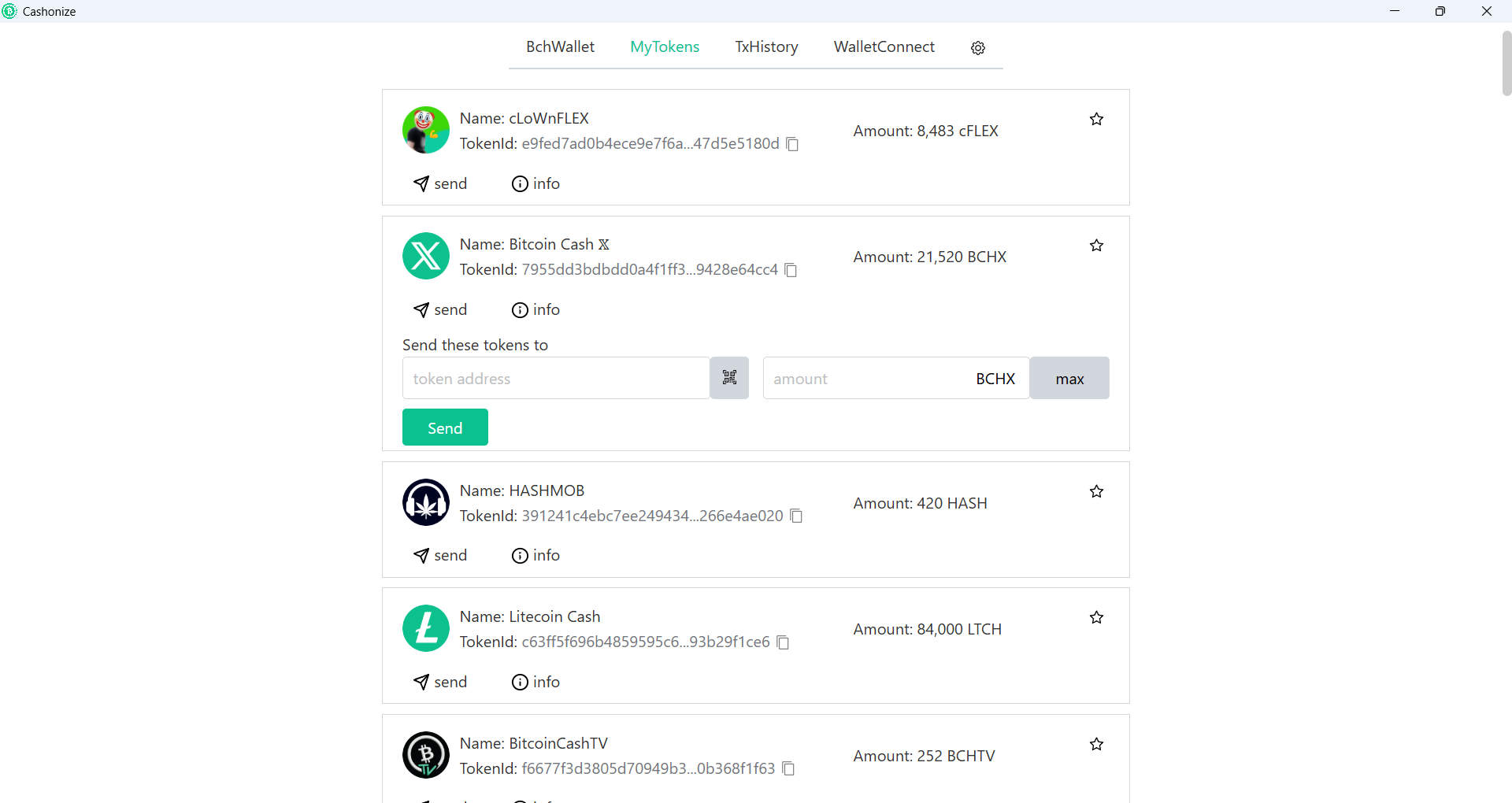Open the BchWallet tab
The image size is (1512, 803).
[x=560, y=47]
